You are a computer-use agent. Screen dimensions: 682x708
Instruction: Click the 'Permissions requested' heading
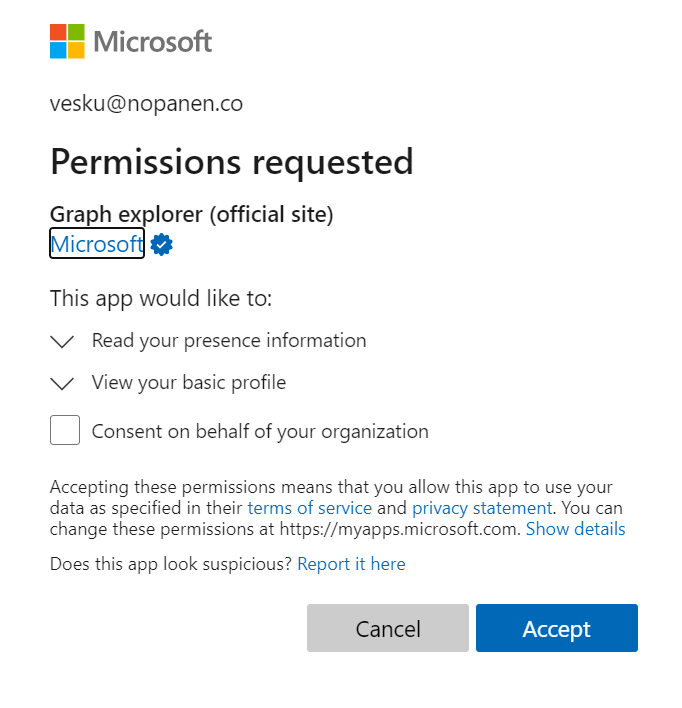(x=231, y=162)
